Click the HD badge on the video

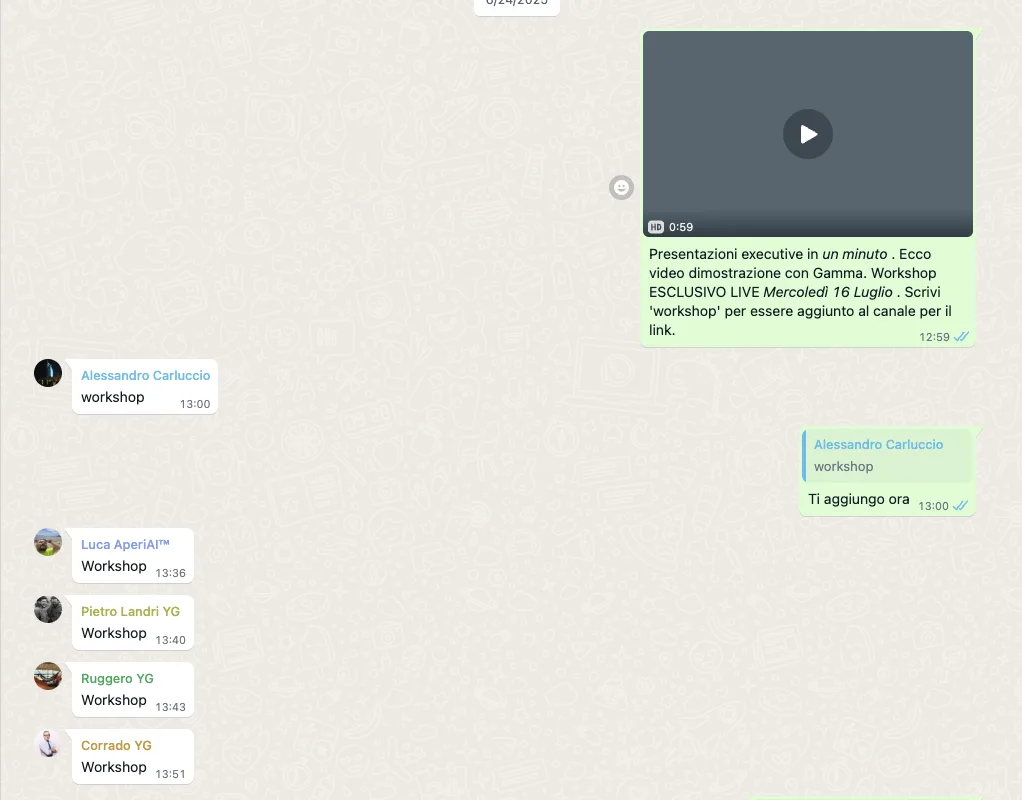click(x=656, y=227)
